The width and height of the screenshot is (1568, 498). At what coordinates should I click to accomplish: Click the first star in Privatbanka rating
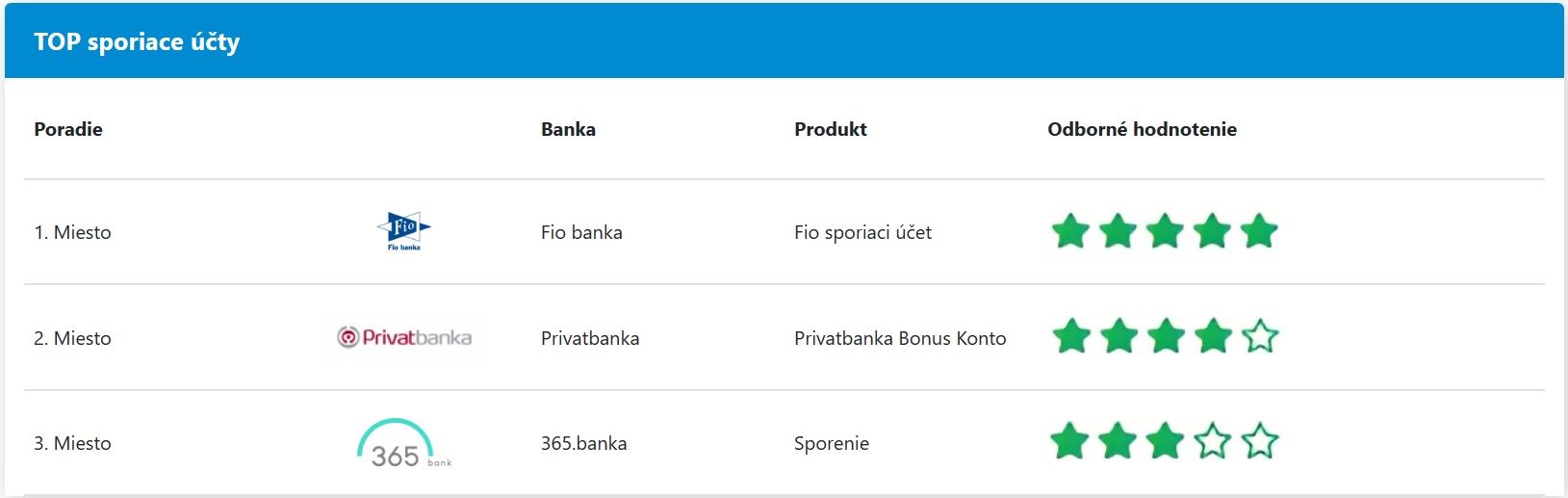tap(1070, 337)
